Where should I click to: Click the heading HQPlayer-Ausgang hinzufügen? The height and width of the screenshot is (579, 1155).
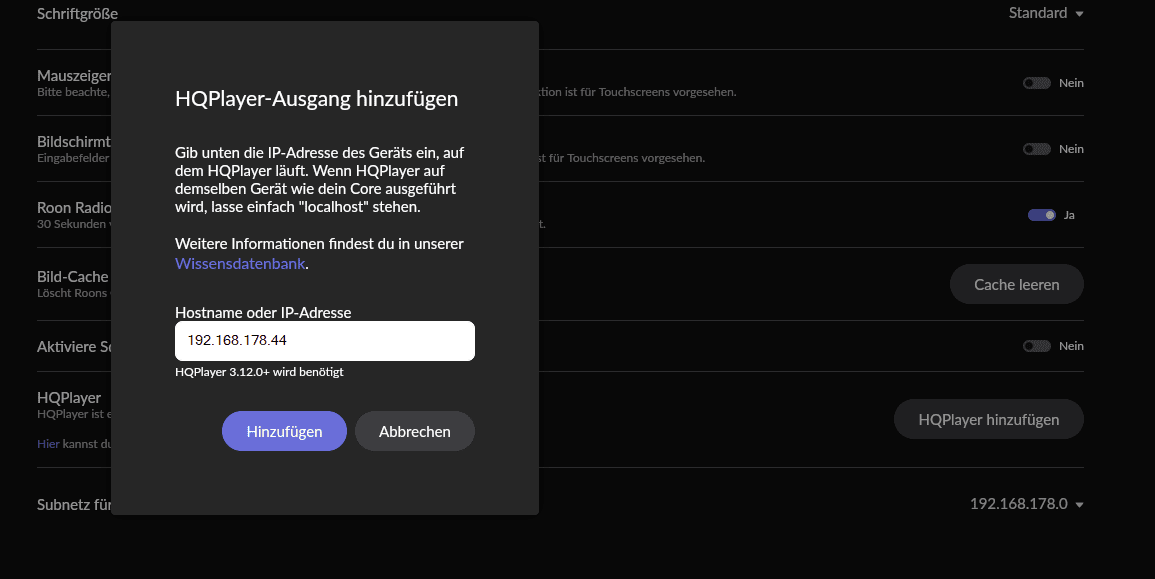pos(317,99)
